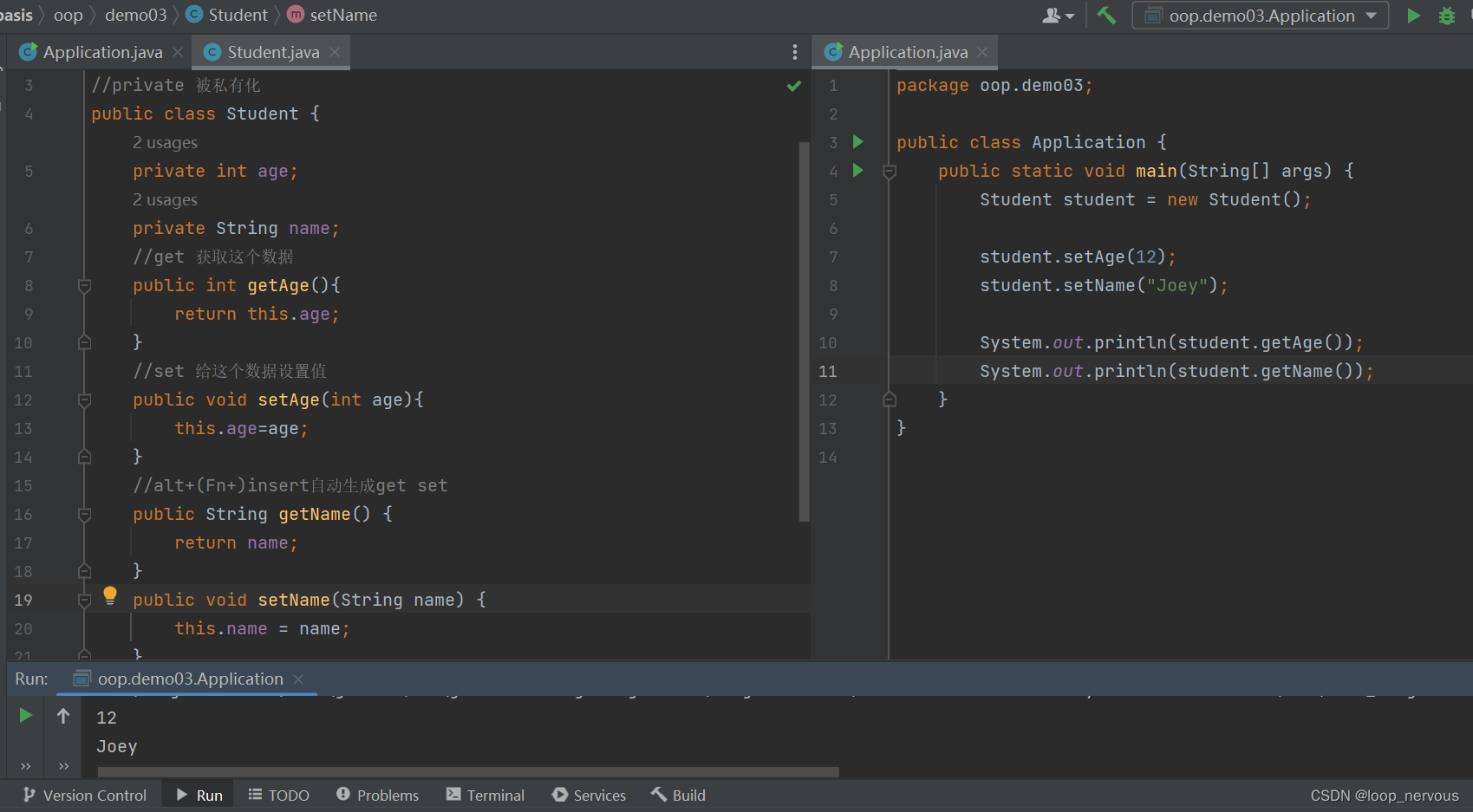This screenshot has width=1473, height=812.
Task: Start debugging with the bug icon
Action: tap(1447, 16)
